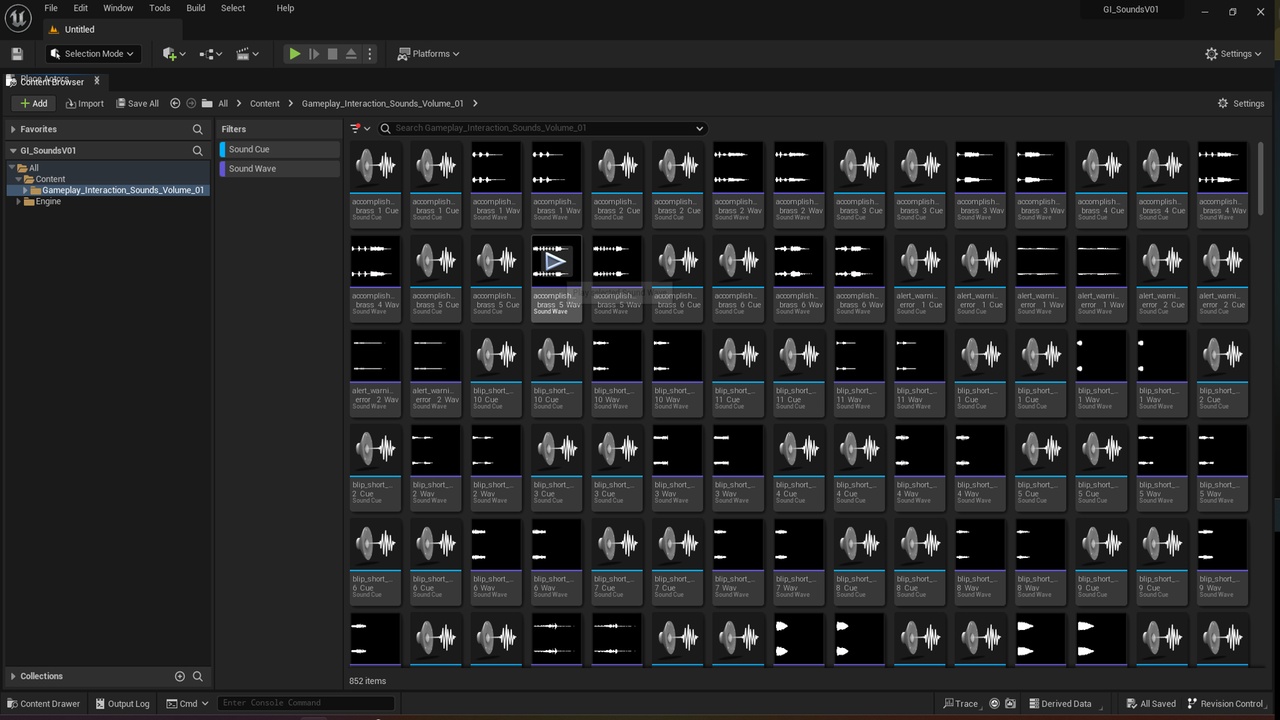Expand the Collections section
The height and width of the screenshot is (720, 1280).
pyautogui.click(x=13, y=676)
